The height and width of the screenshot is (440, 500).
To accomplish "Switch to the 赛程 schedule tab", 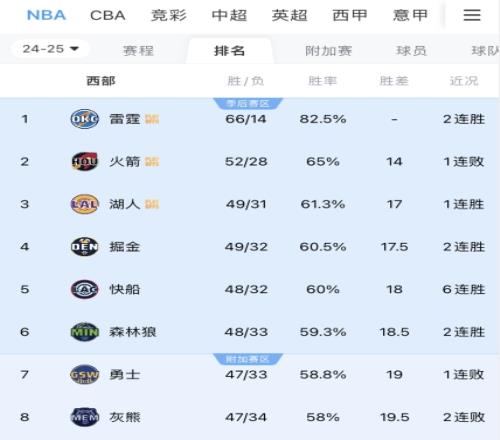I will pos(138,51).
